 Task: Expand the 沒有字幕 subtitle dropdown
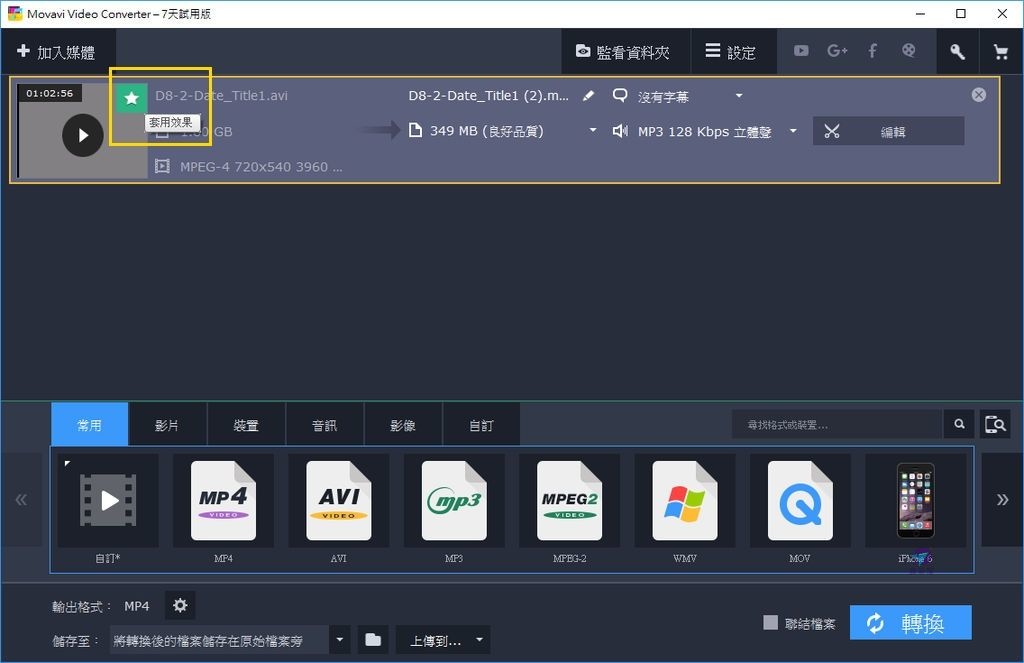(739, 96)
